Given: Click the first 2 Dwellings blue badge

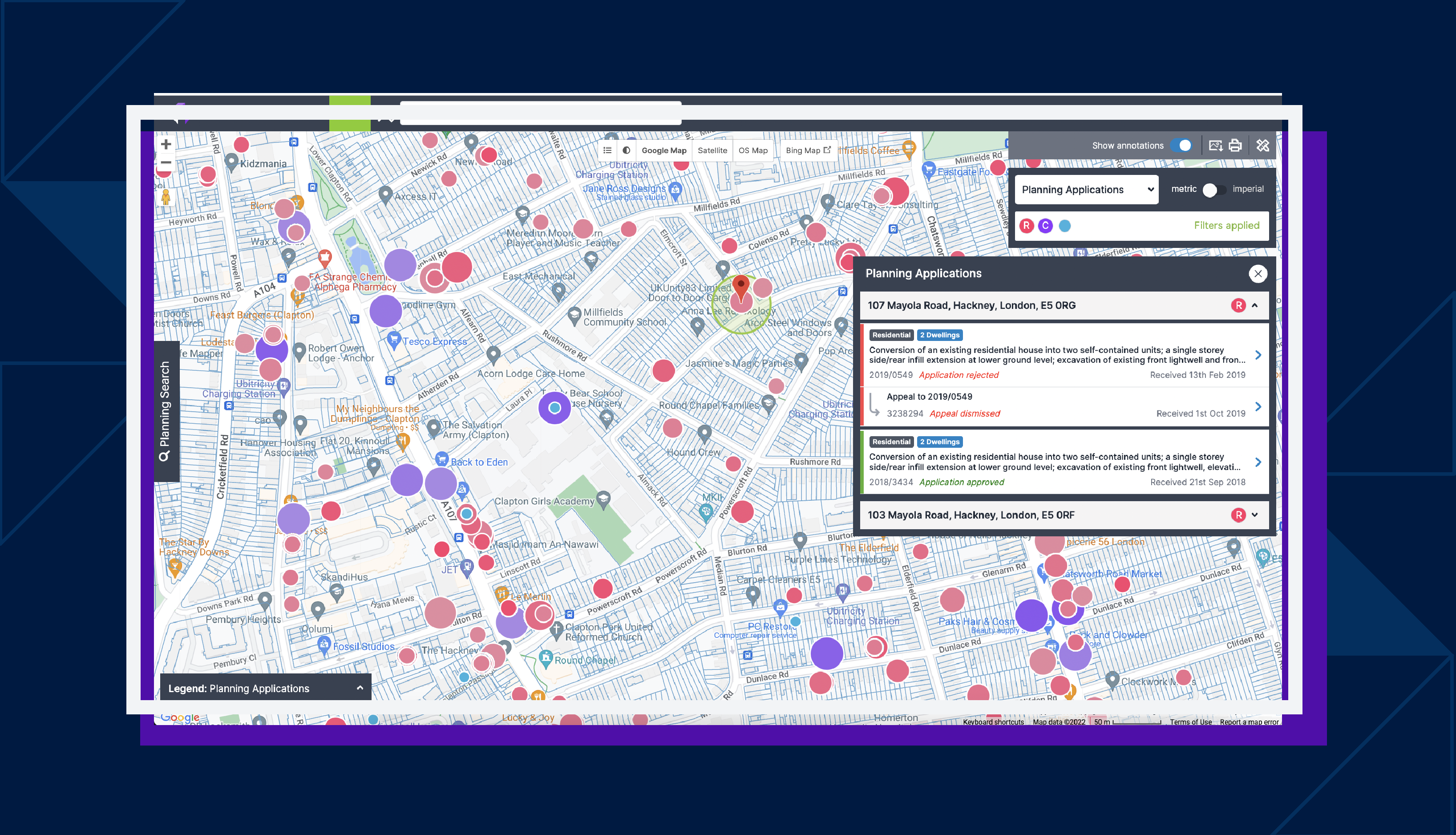Looking at the screenshot, I should coord(939,335).
